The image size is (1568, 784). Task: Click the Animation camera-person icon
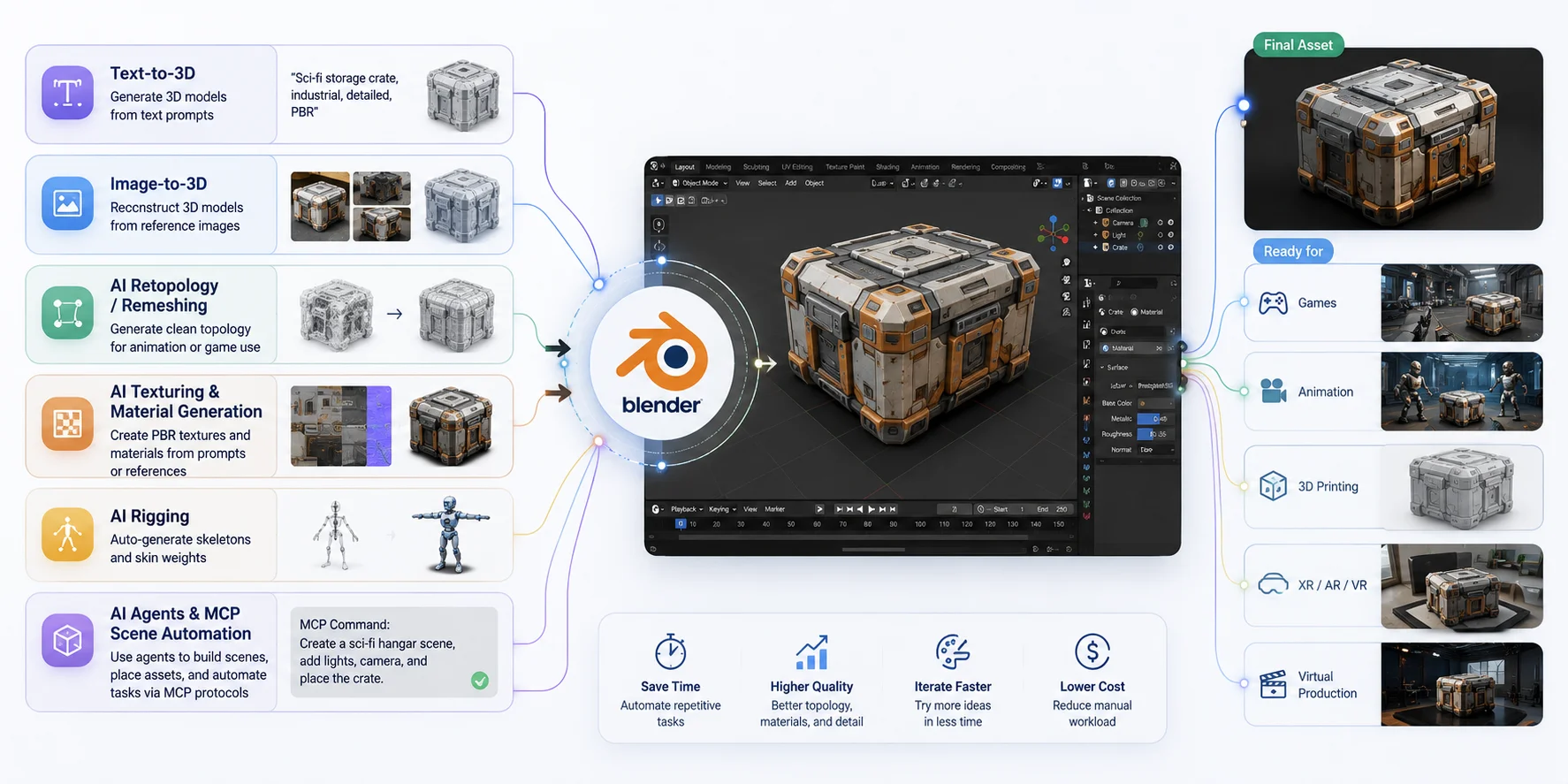pyautogui.click(x=1273, y=391)
